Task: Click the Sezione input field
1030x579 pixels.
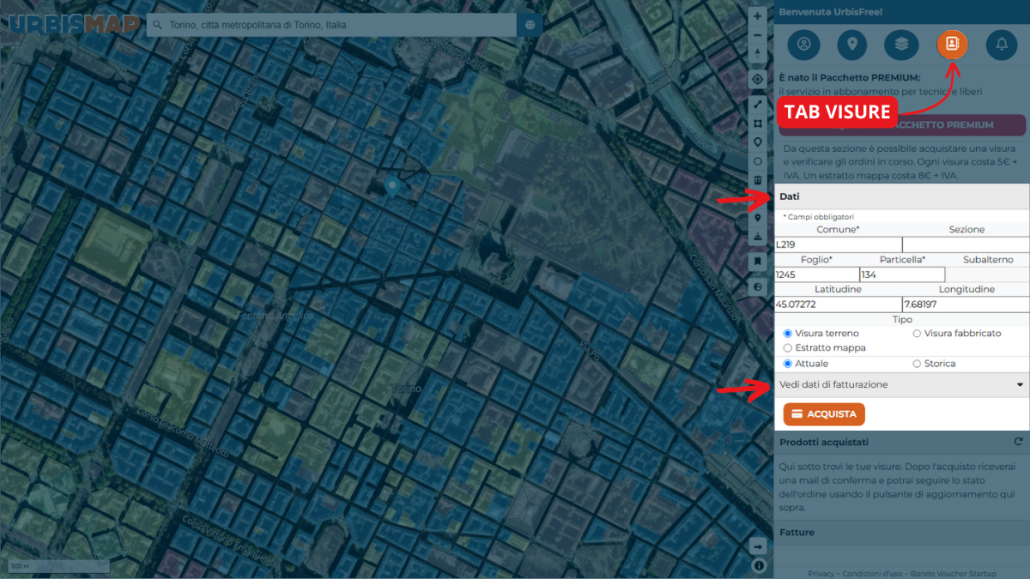Action: 966,244
